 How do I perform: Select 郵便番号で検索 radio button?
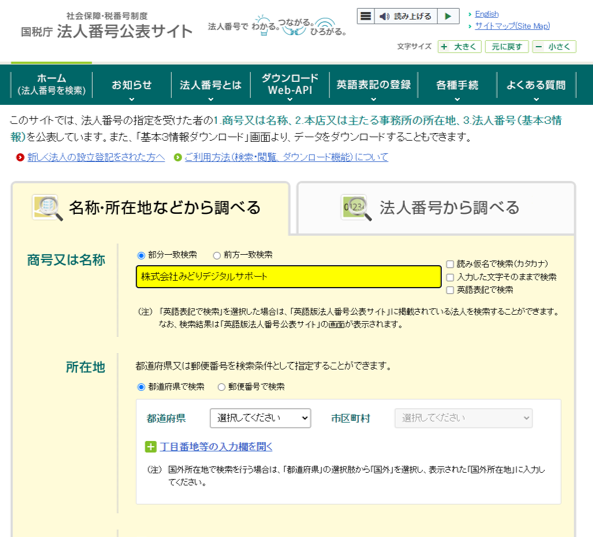pos(222,387)
